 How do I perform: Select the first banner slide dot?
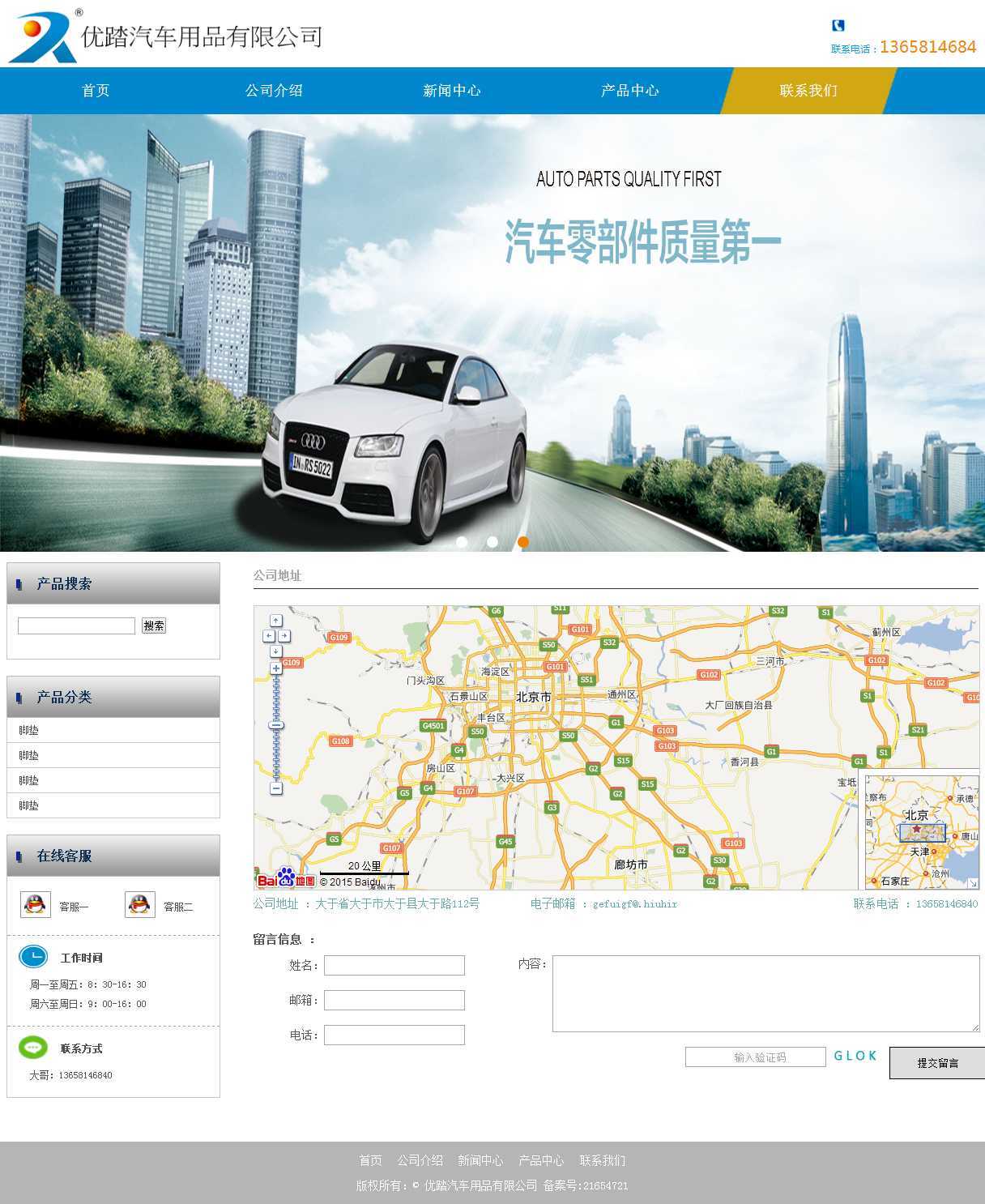coord(462,542)
